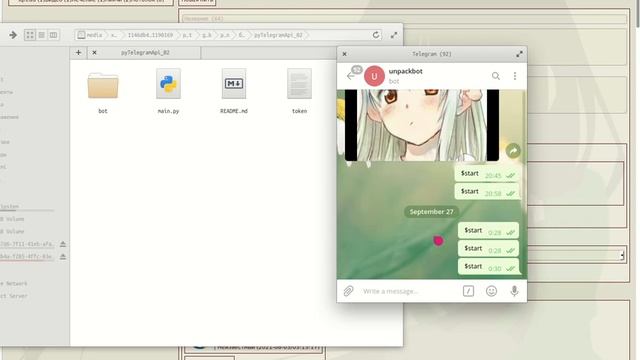This screenshot has height=360, width=640.
Task: Close the Telegram window
Action: click(344, 54)
